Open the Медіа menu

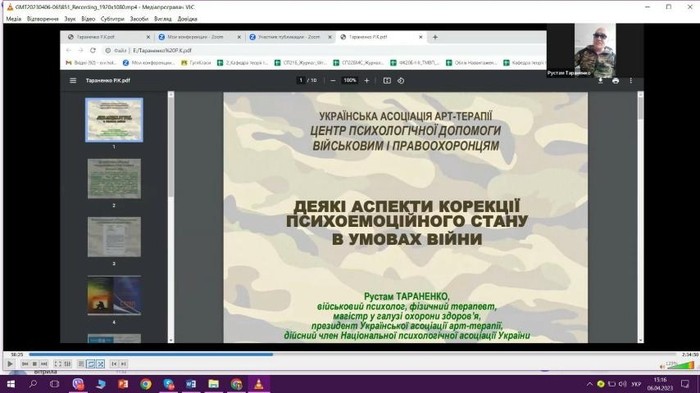click(x=13, y=19)
